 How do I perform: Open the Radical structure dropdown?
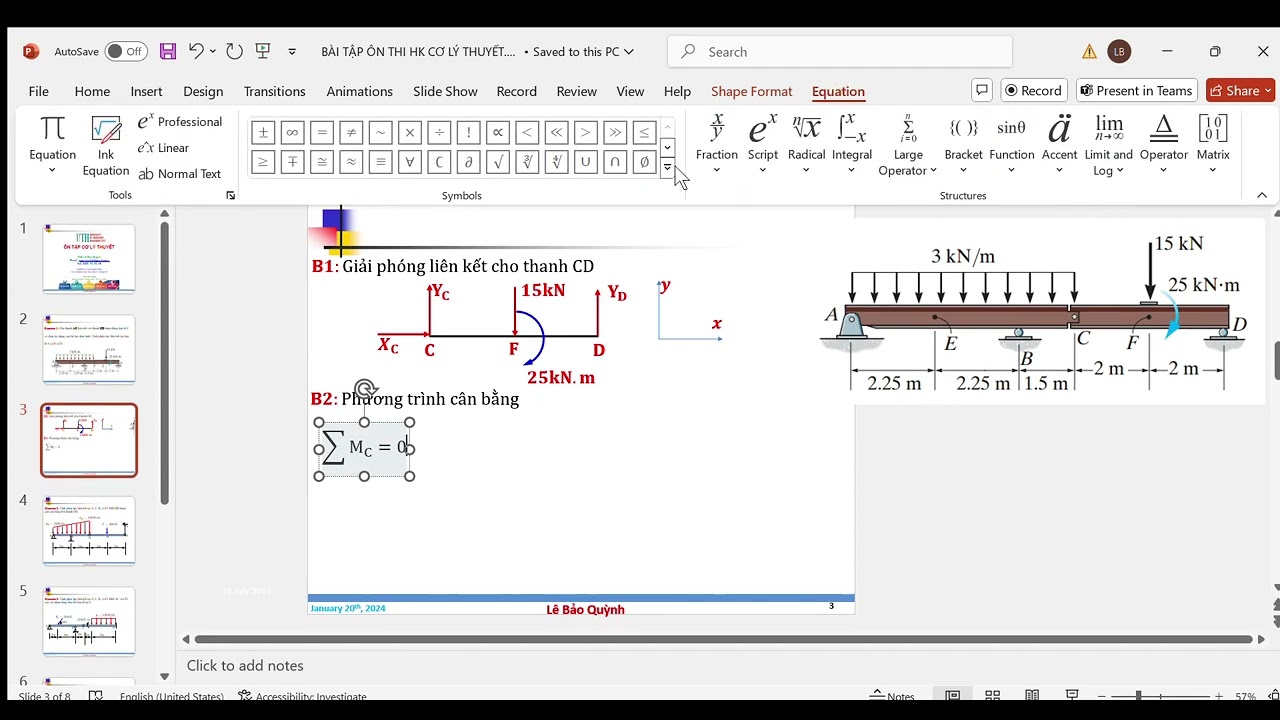coord(806,145)
